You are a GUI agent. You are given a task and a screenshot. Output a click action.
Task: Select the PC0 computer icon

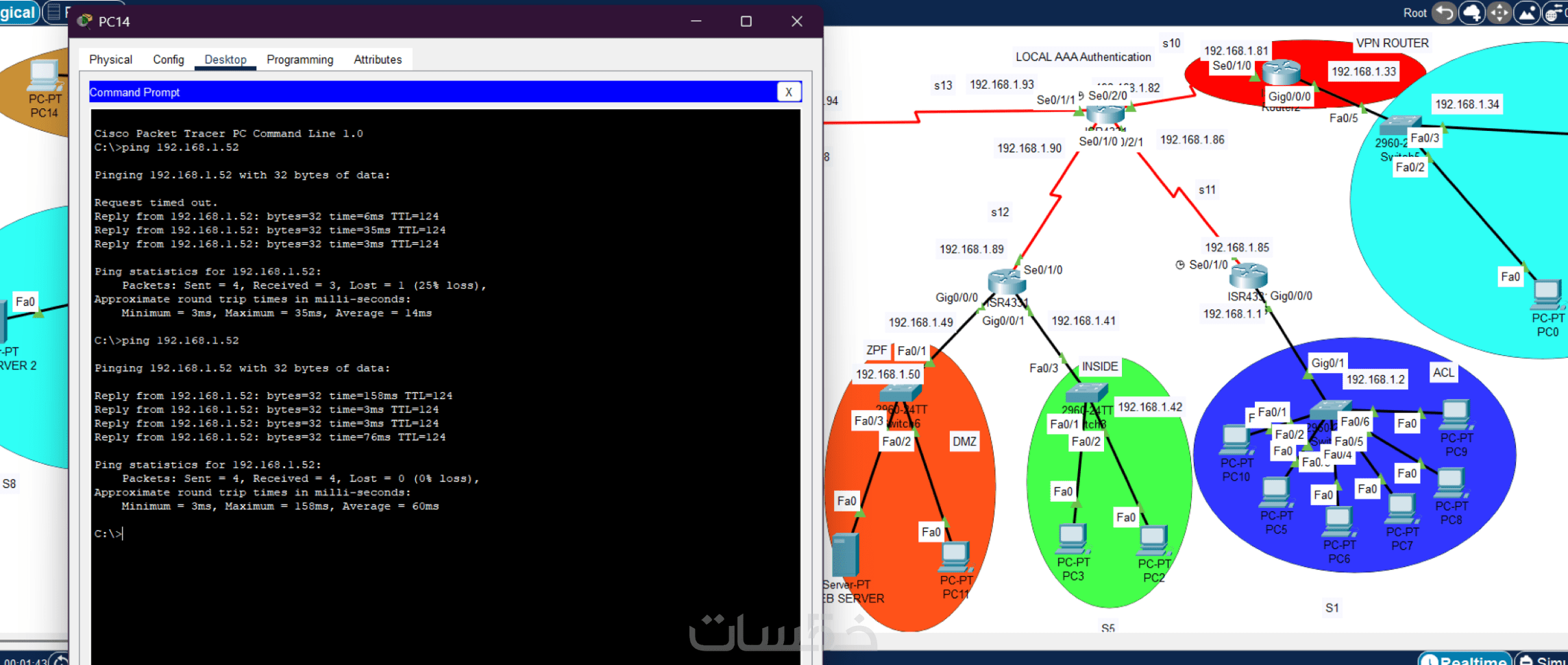1546,295
